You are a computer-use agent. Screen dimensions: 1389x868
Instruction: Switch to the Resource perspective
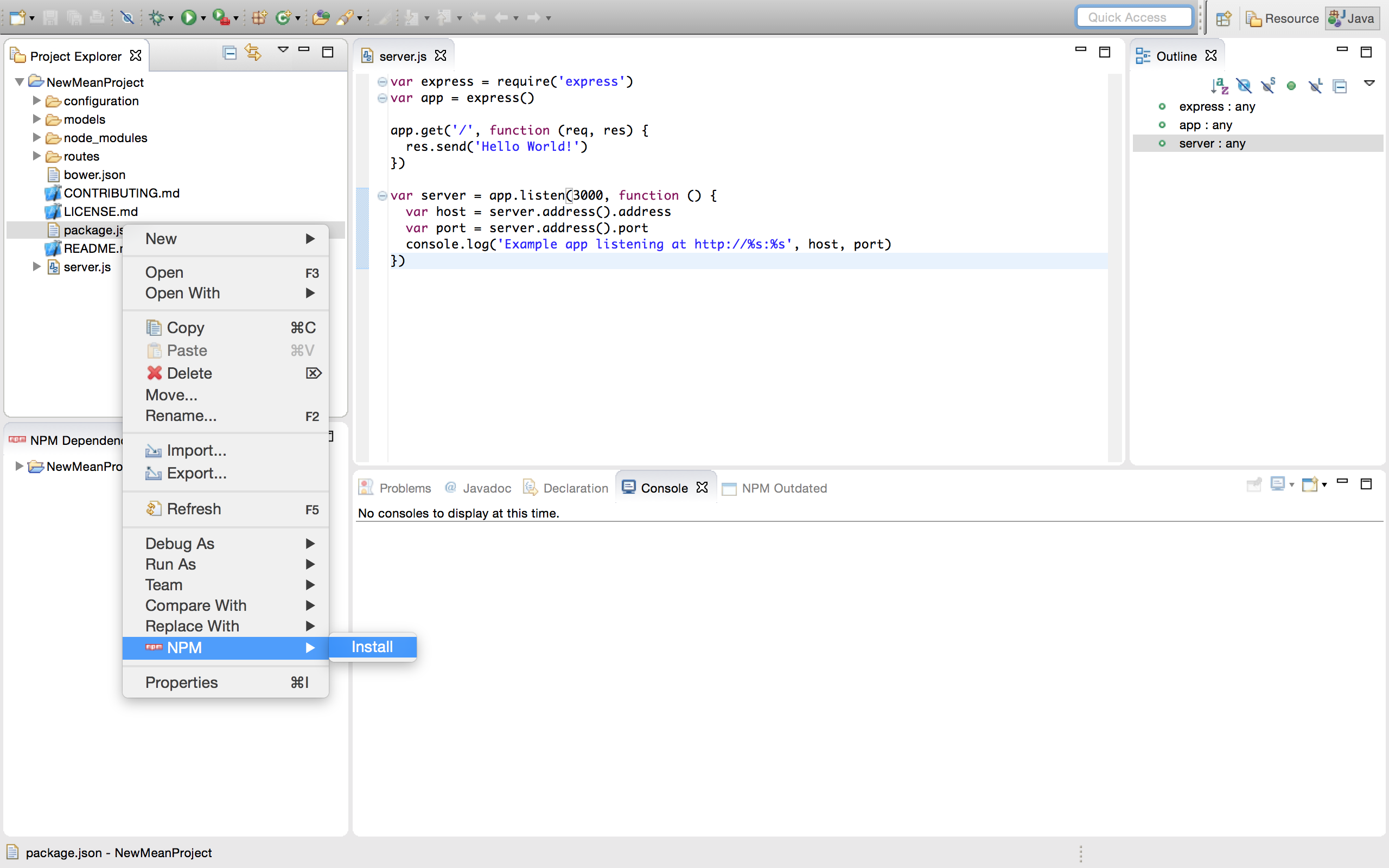(1282, 18)
